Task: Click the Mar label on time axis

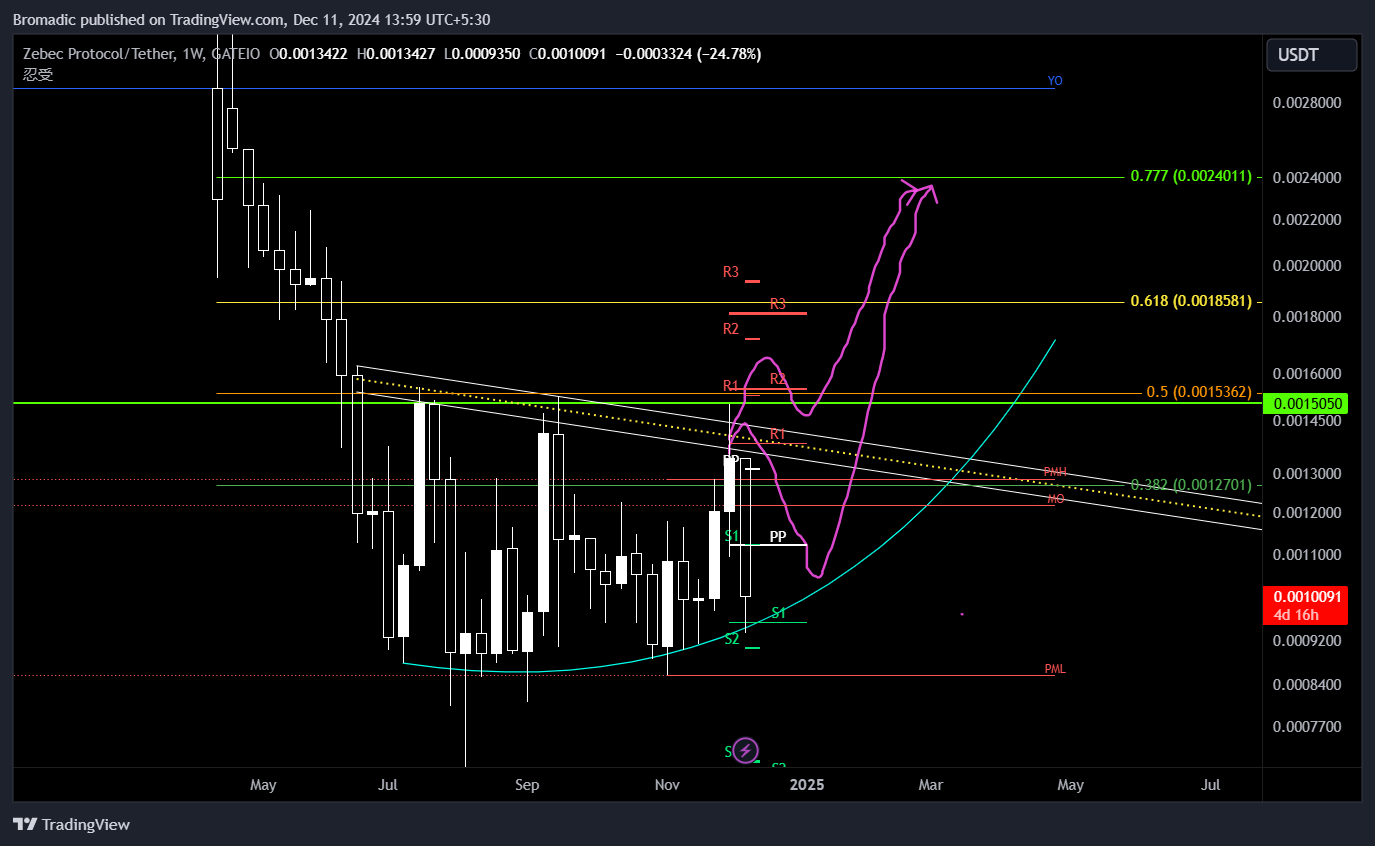Action: [x=931, y=785]
